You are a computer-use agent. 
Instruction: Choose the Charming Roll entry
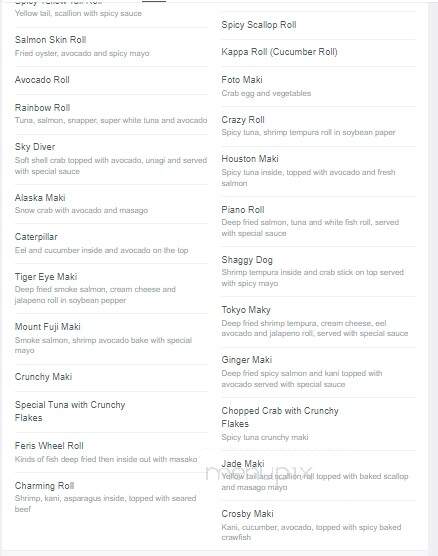tap(44, 485)
